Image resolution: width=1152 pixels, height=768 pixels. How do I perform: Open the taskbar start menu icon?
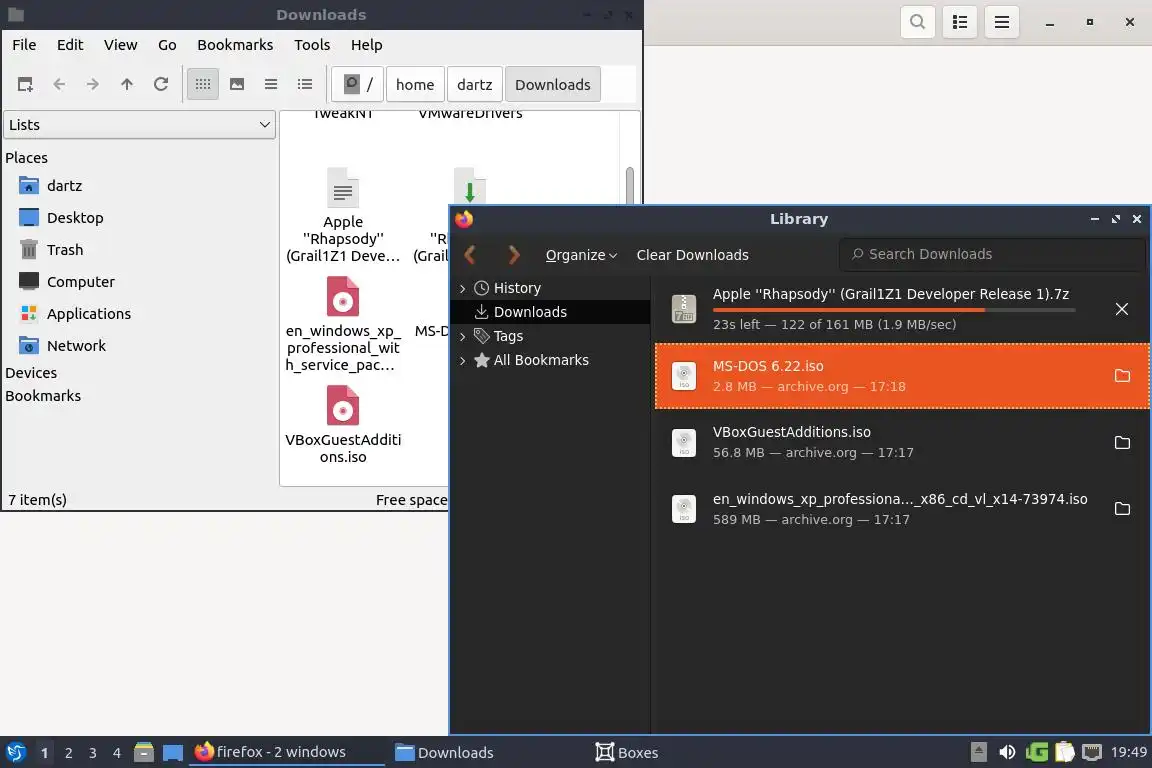(16, 753)
